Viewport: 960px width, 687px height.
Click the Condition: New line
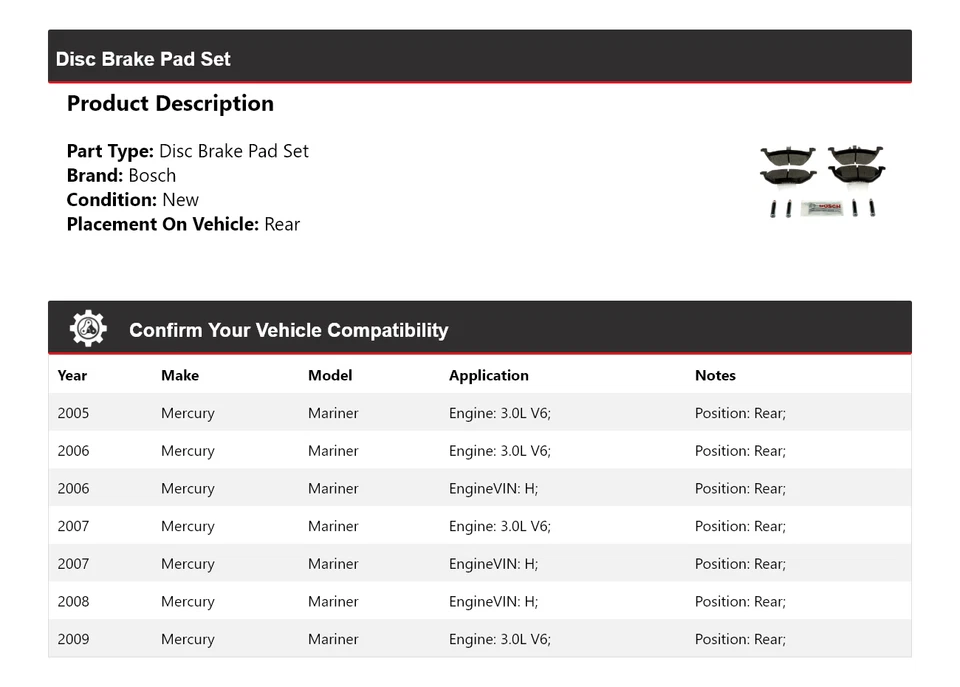(133, 200)
